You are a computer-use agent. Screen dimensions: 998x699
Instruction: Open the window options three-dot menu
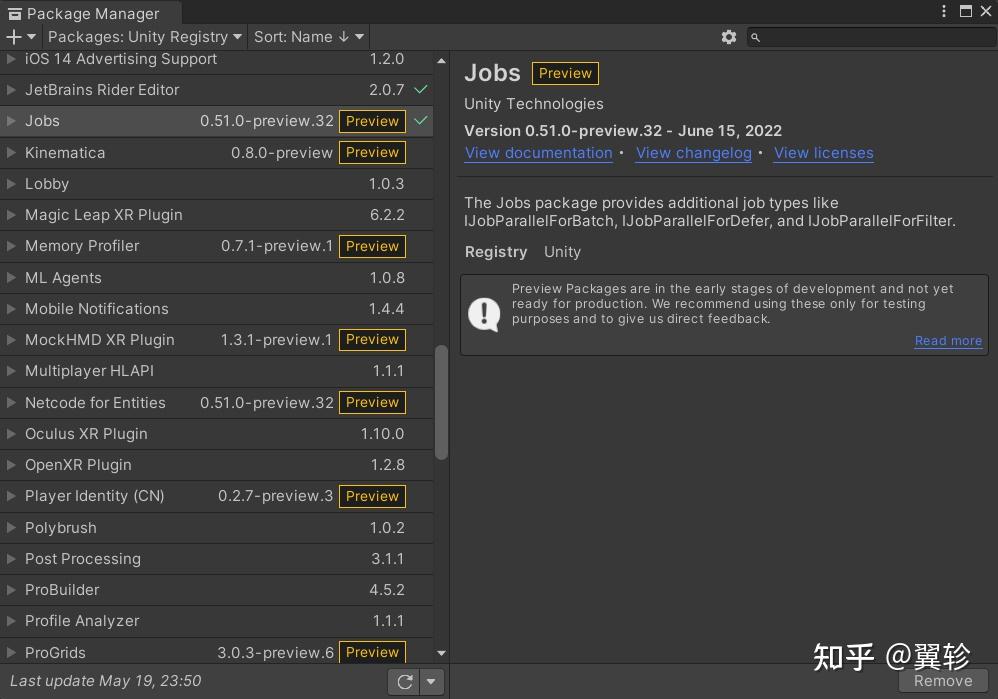[943, 11]
